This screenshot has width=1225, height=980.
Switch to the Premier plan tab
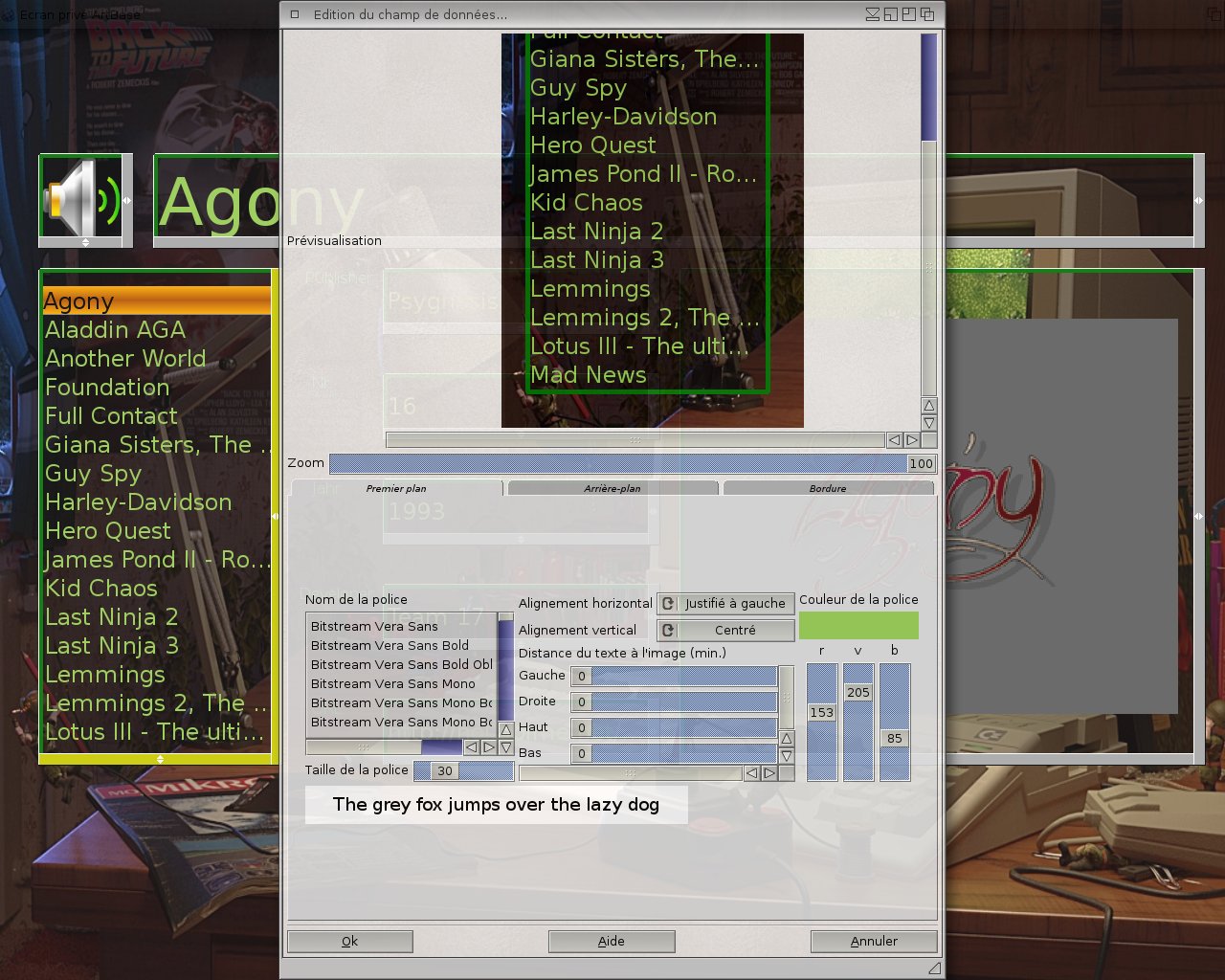(396, 488)
